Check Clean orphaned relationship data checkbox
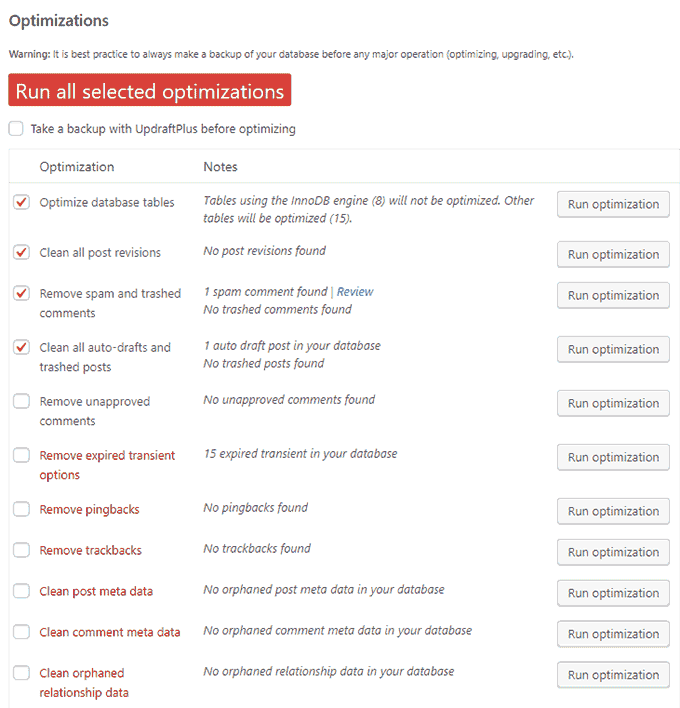The height and width of the screenshot is (708, 680). 21,673
